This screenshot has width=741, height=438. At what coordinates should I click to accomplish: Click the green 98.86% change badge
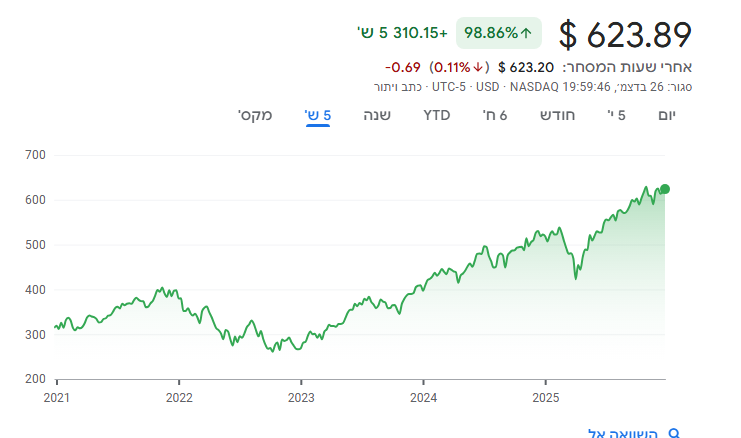point(498,33)
